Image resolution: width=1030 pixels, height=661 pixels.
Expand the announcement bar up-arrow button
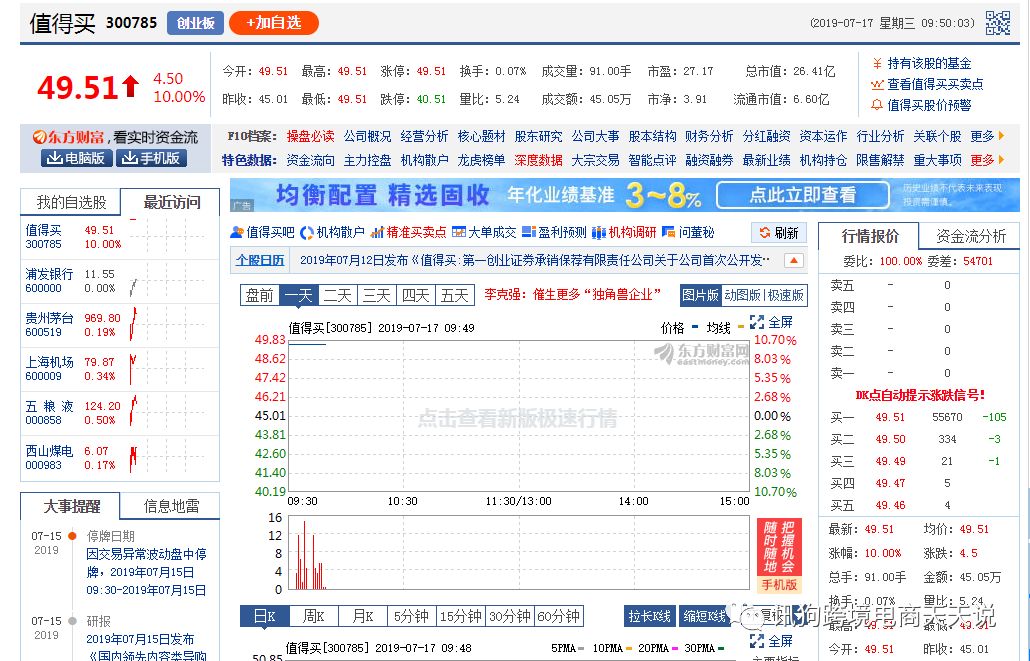[794, 260]
